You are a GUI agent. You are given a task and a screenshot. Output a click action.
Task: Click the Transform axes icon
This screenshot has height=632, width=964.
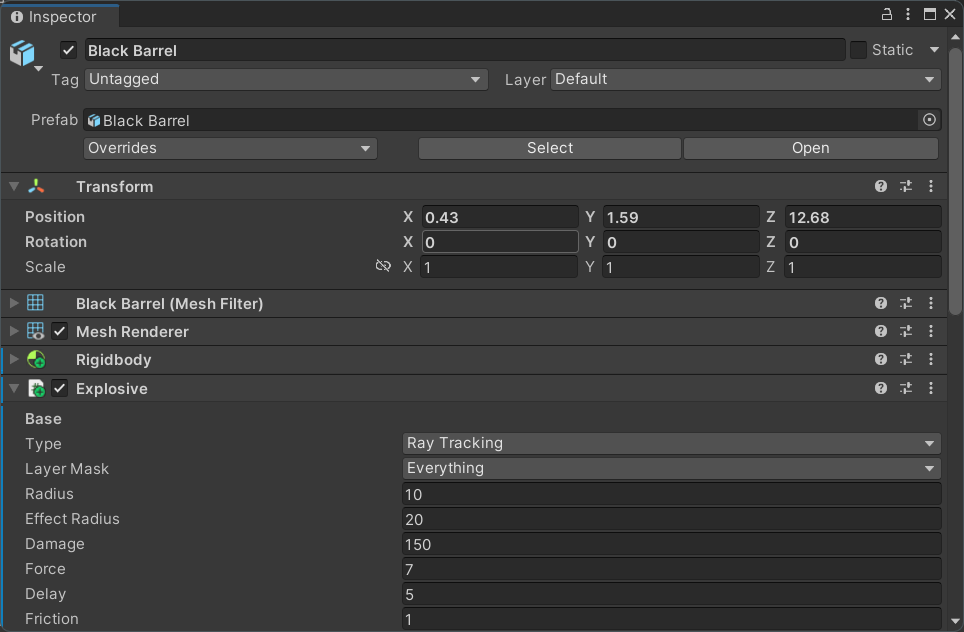click(36, 186)
